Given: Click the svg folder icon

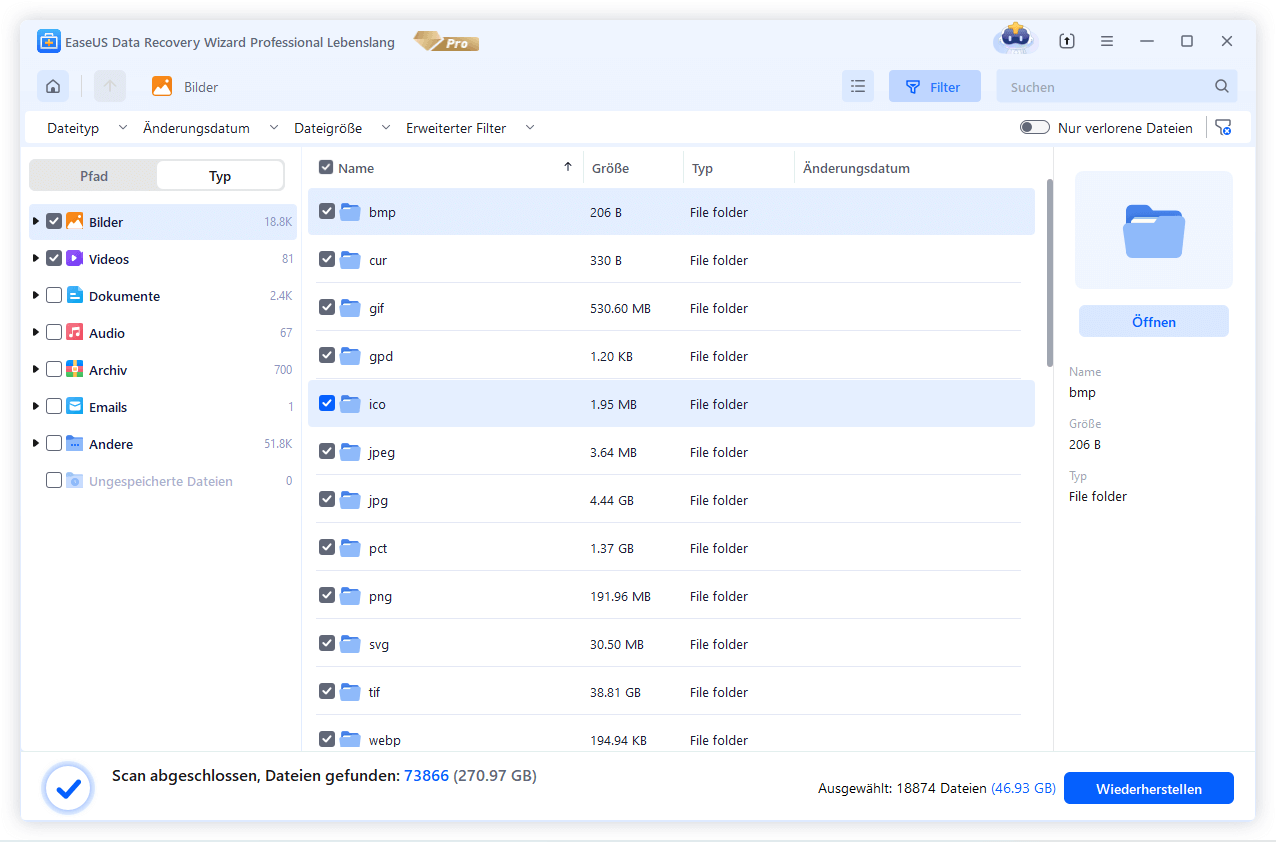Looking at the screenshot, I should click(x=350, y=644).
